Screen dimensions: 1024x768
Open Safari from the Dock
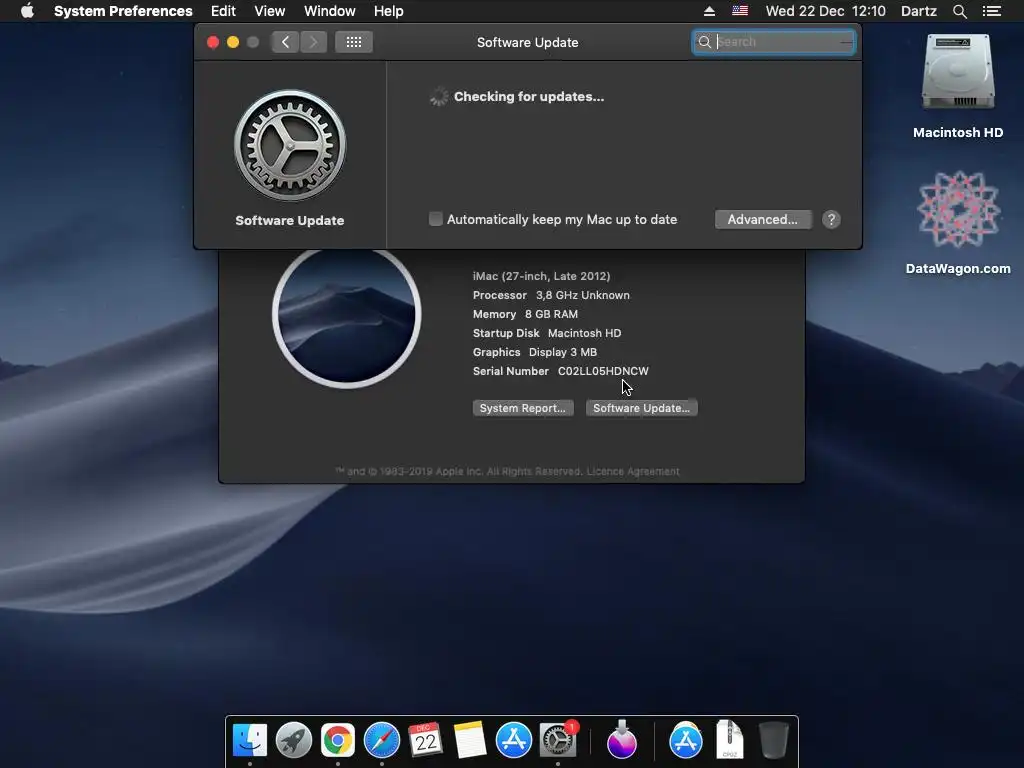click(x=382, y=741)
